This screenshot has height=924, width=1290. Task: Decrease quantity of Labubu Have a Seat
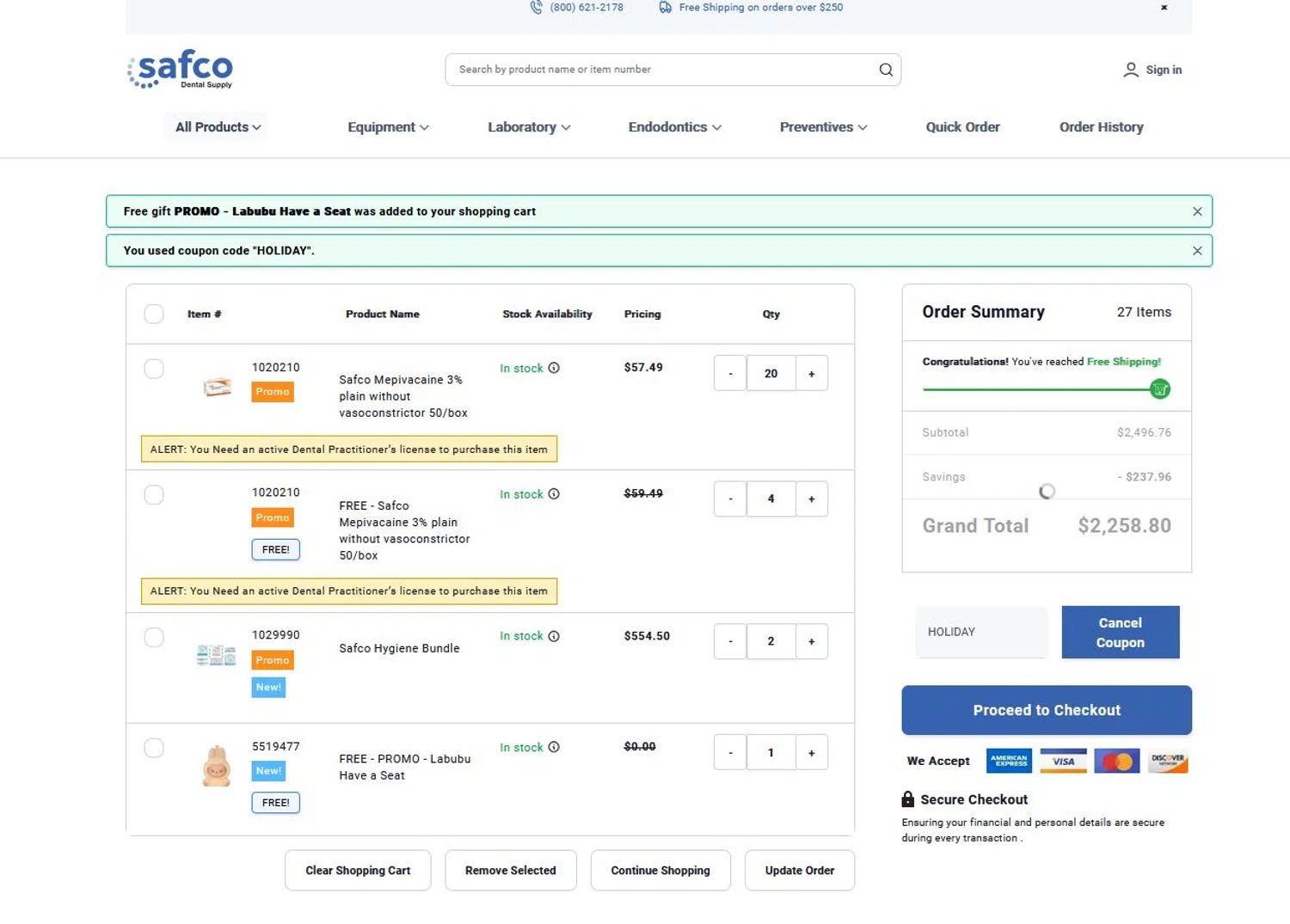(x=730, y=752)
